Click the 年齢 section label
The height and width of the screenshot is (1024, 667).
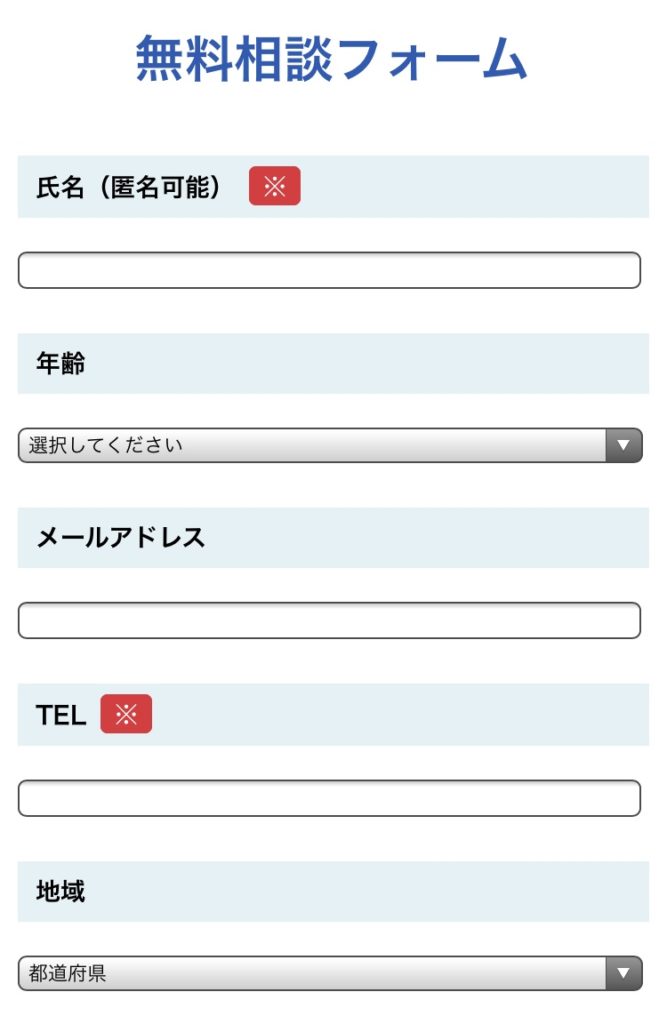(60, 363)
